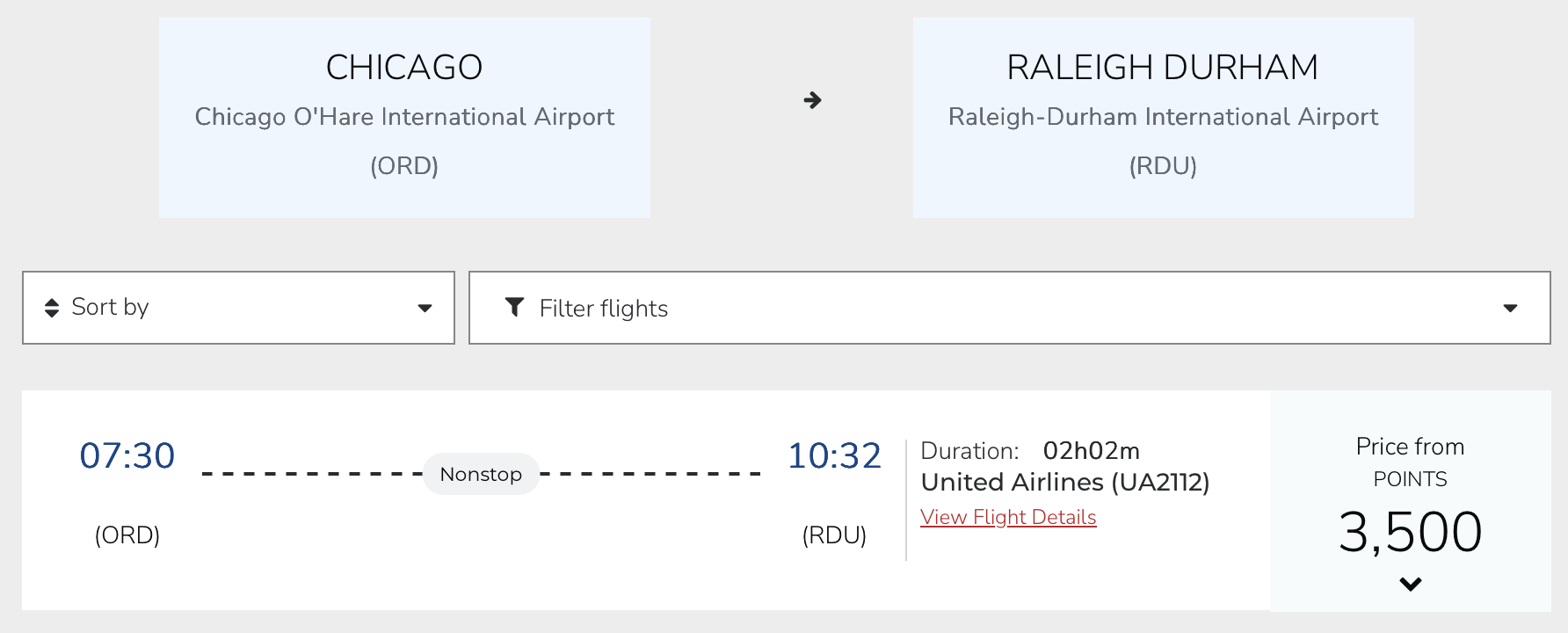
Task: Click the (ORD) code under departure time
Action: coord(128,534)
